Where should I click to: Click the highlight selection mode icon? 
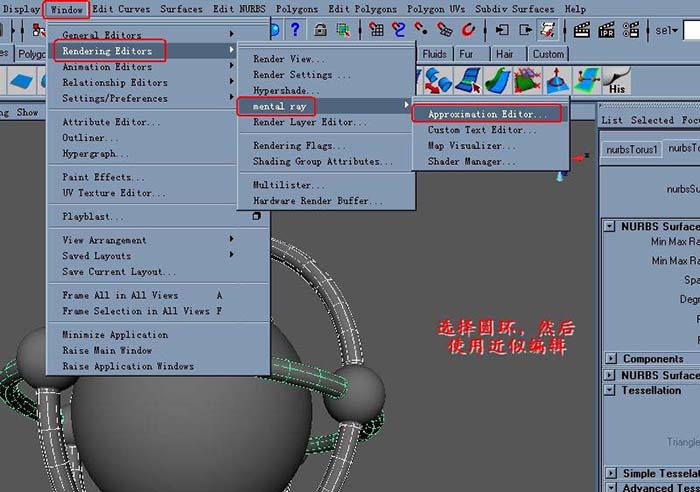point(343,30)
